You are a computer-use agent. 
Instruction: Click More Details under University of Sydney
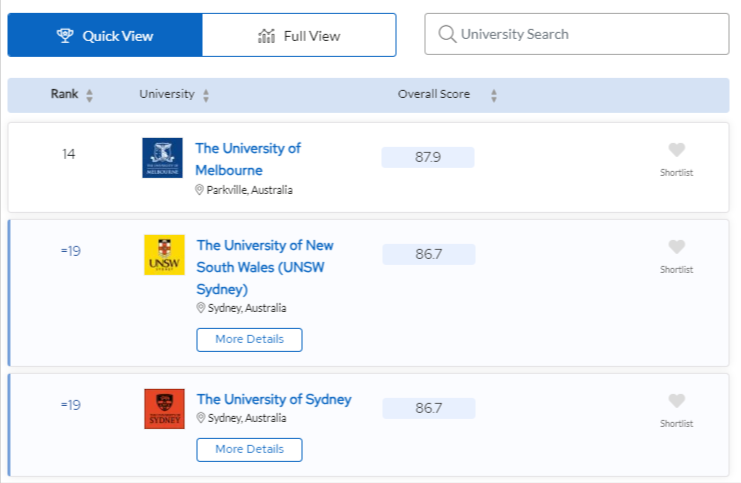tap(250, 449)
